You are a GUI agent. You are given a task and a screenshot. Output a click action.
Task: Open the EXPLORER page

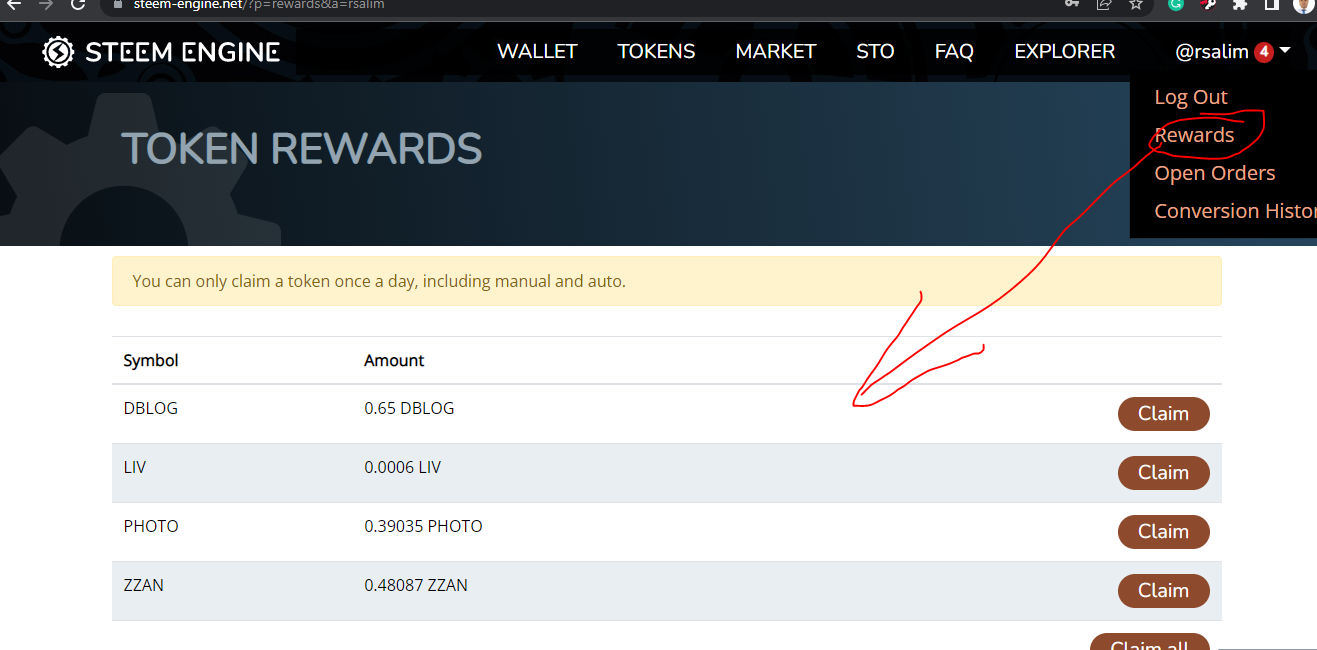pyautogui.click(x=1064, y=52)
